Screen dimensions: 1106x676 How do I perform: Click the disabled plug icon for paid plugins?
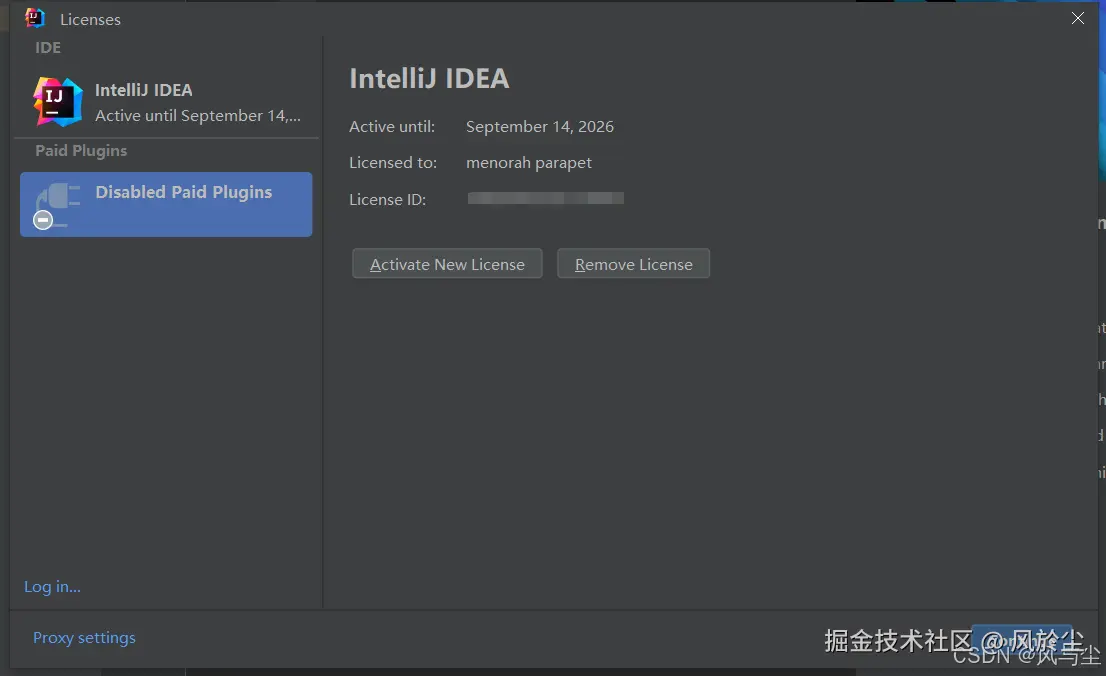(x=56, y=205)
